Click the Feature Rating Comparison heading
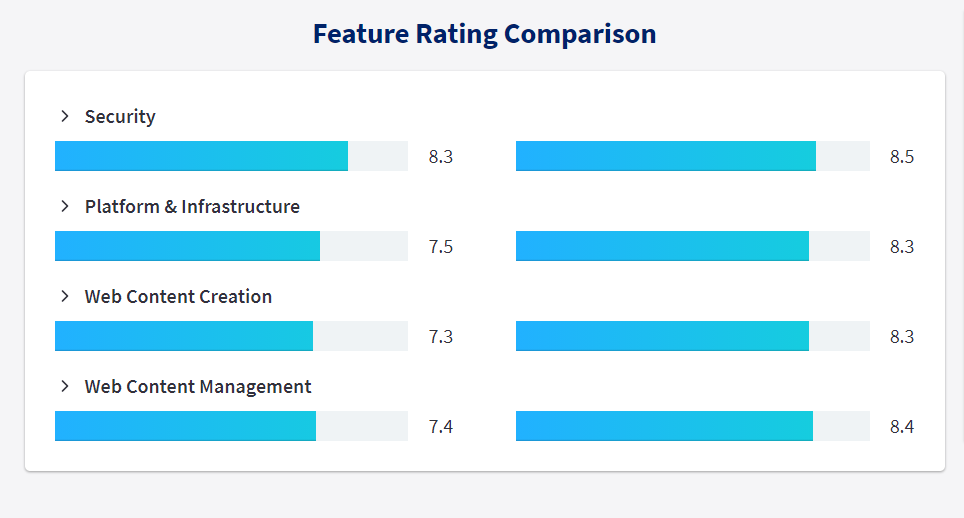The height and width of the screenshot is (518, 964). click(484, 34)
